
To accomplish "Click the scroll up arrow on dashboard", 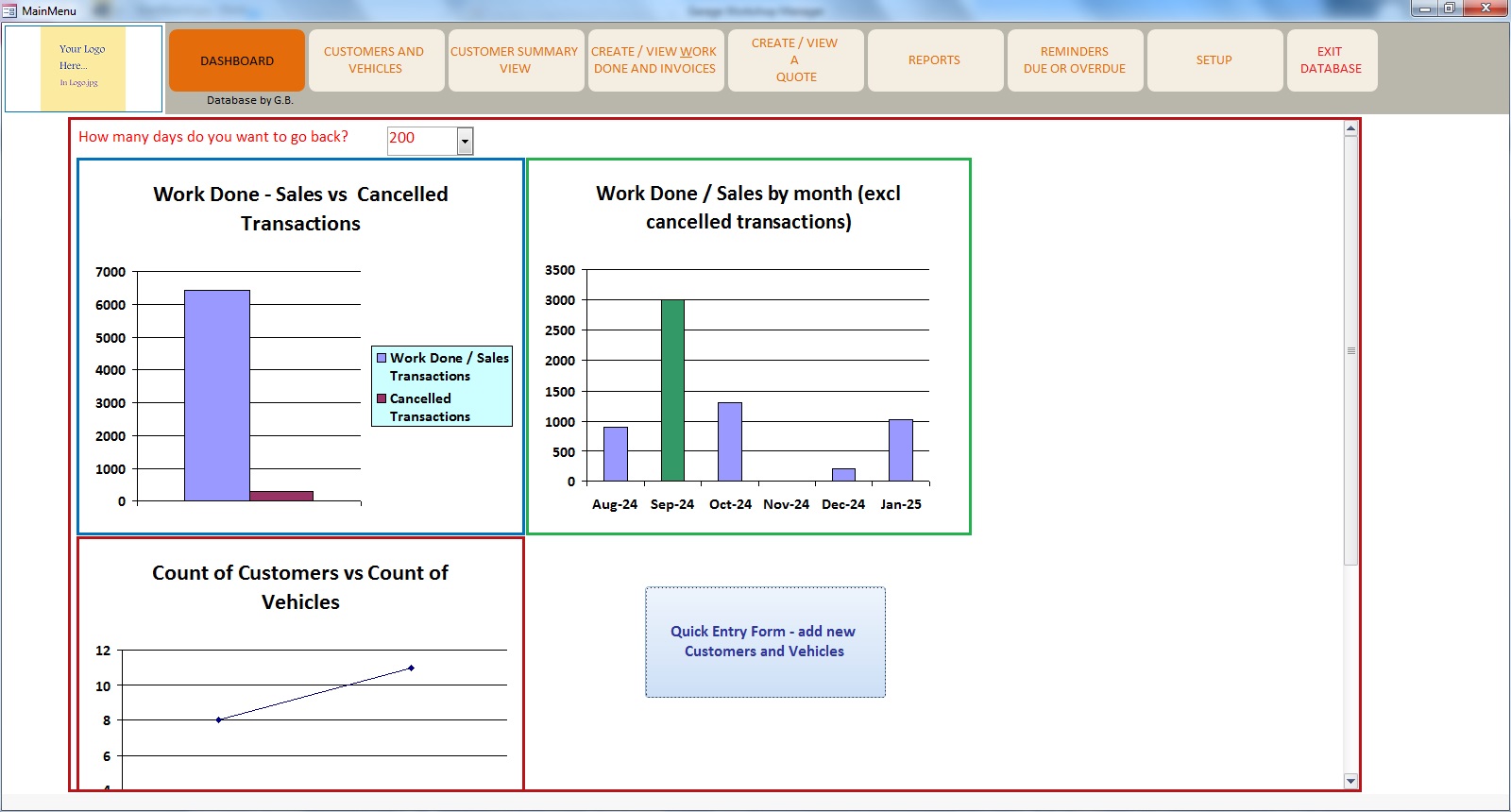I will 1350,129.
